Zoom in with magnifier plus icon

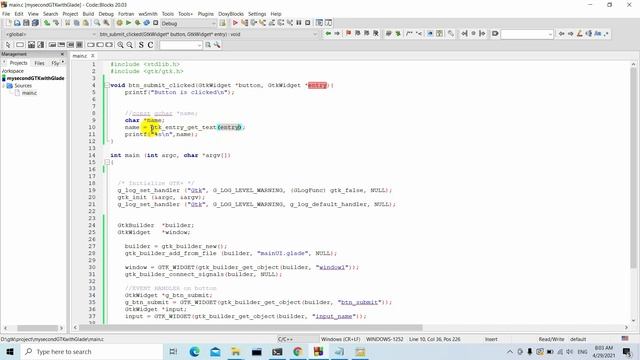click(x=120, y=45)
